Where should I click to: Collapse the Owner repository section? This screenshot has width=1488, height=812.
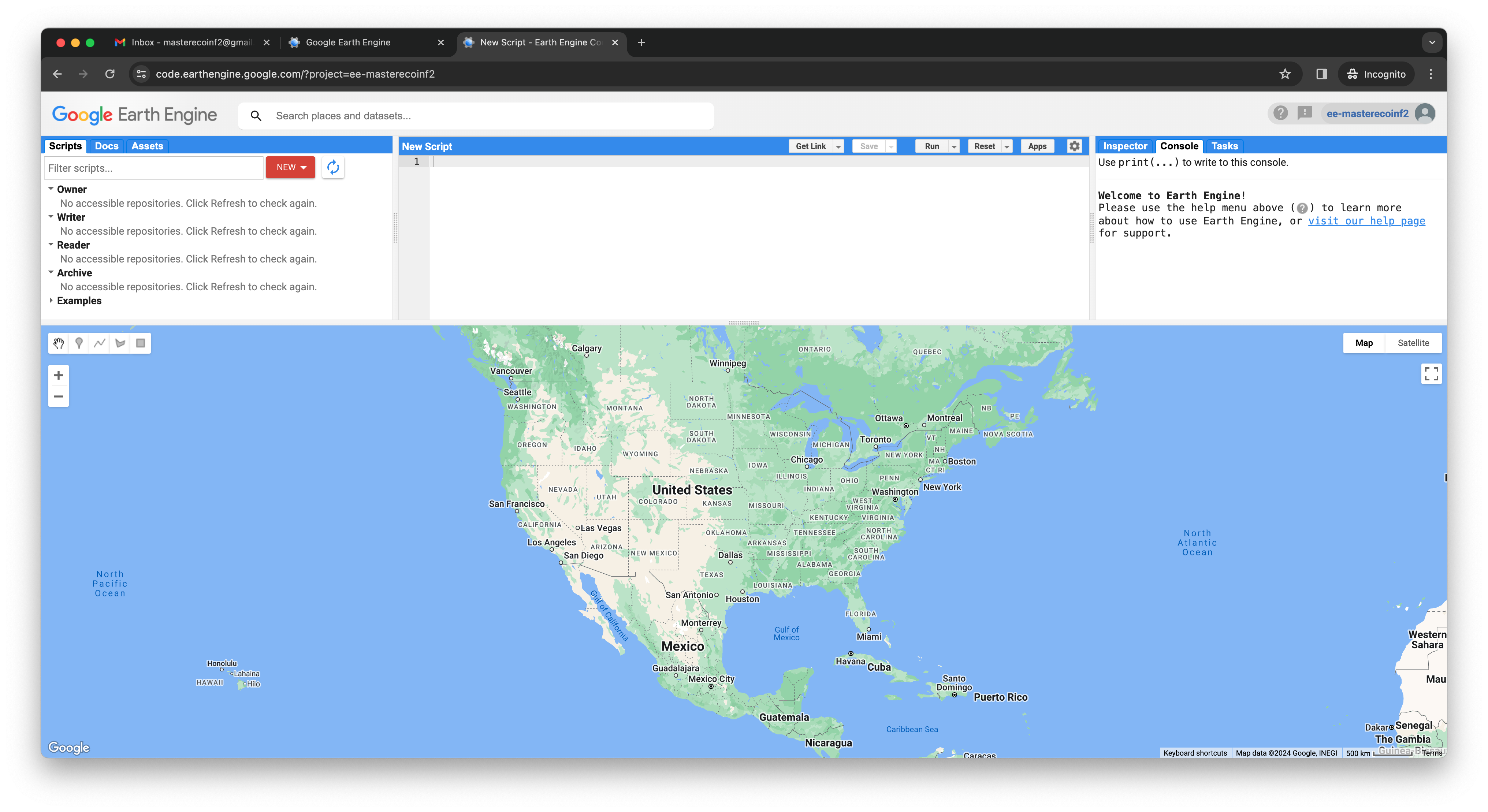tap(51, 189)
